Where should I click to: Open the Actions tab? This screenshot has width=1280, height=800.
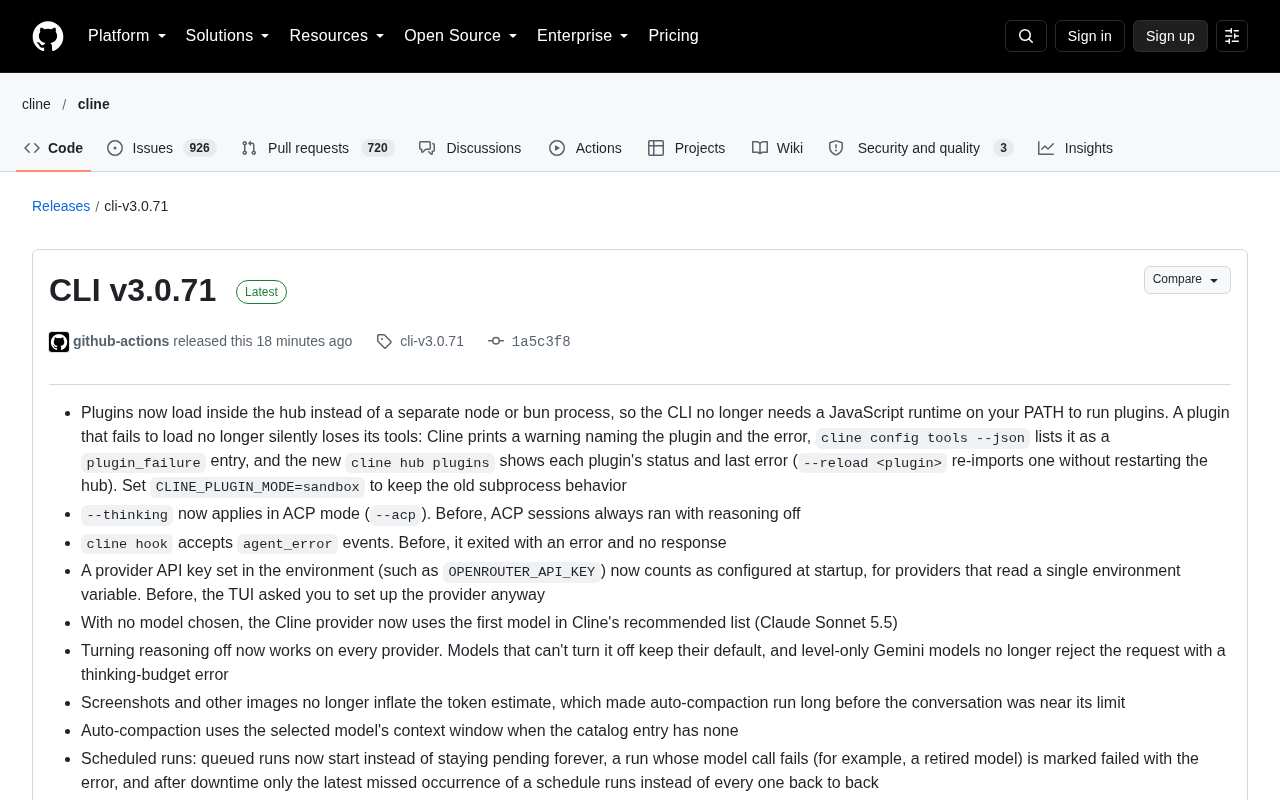click(585, 148)
